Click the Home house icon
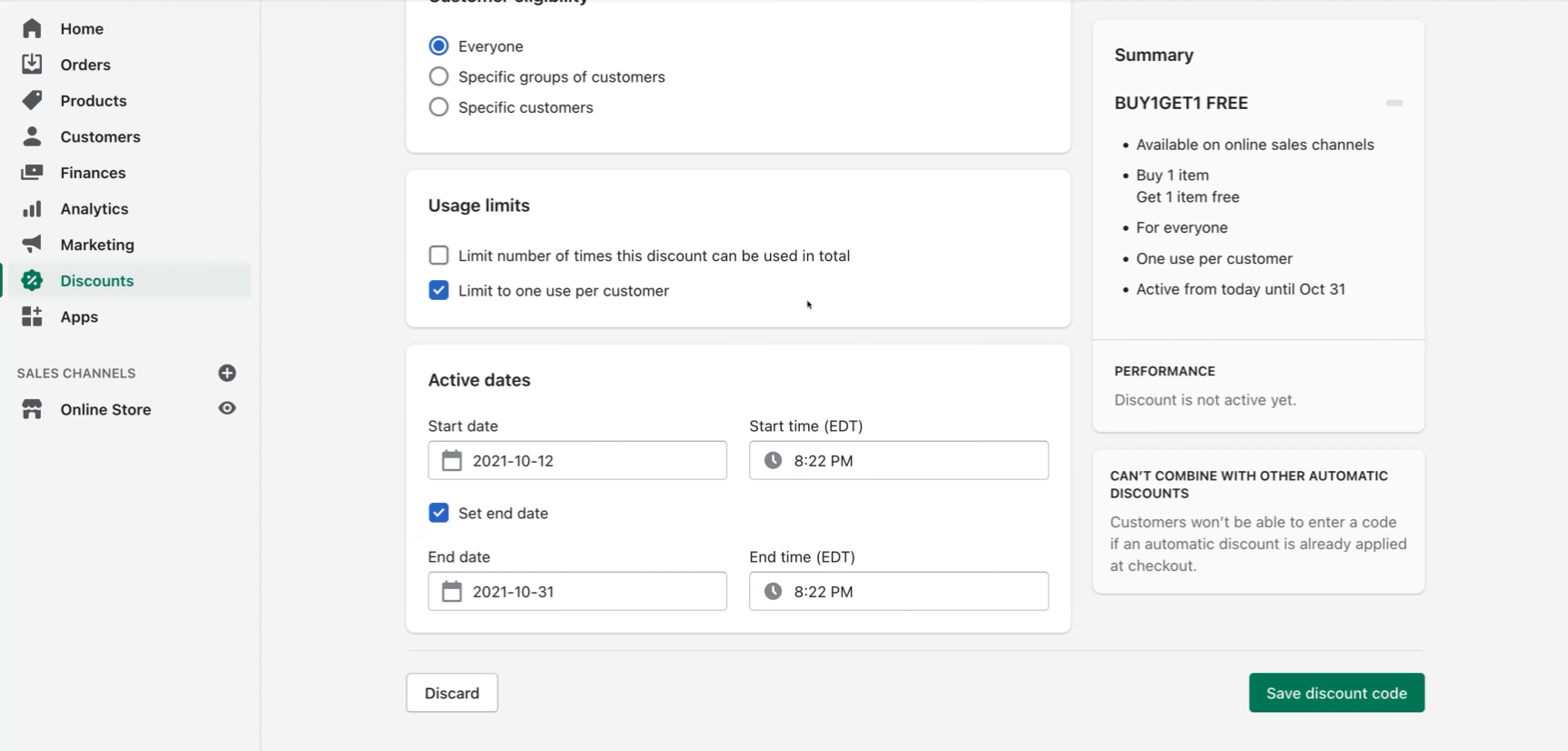Screen dimensions: 1568x751 pyautogui.click(x=32, y=28)
